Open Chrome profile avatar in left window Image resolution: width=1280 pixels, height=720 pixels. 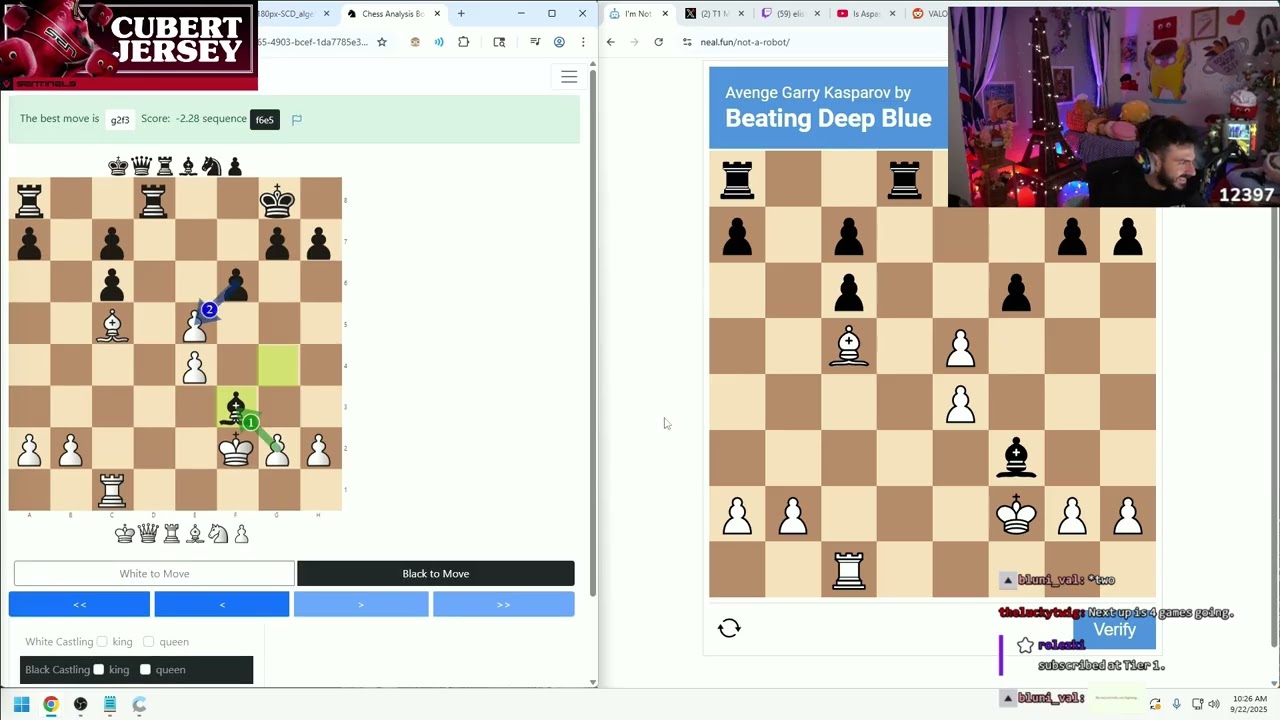[x=559, y=42]
